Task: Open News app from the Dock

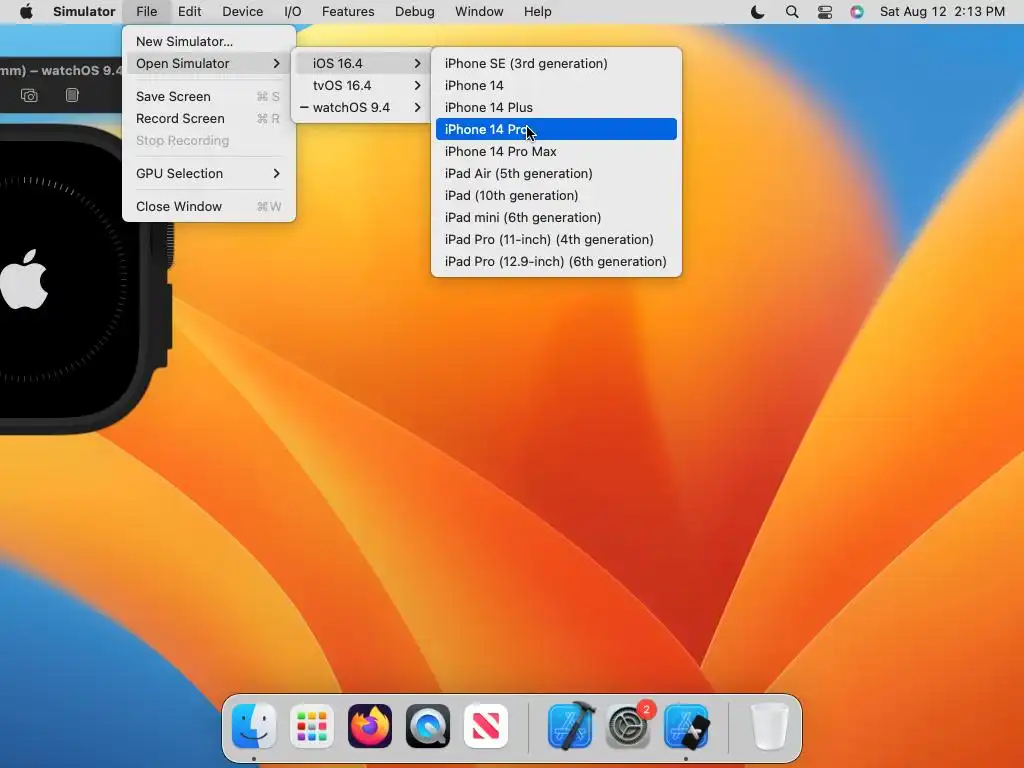Action: pos(486,726)
